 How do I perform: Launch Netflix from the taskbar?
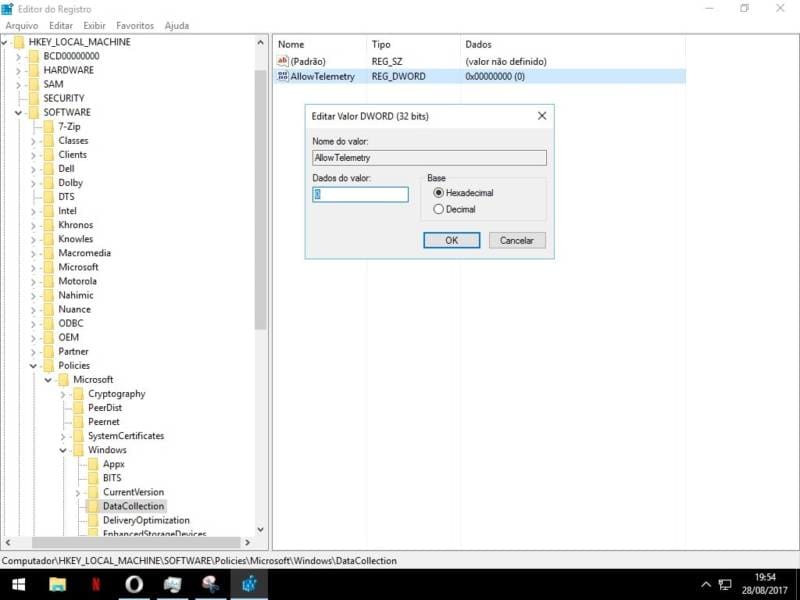tap(96, 584)
